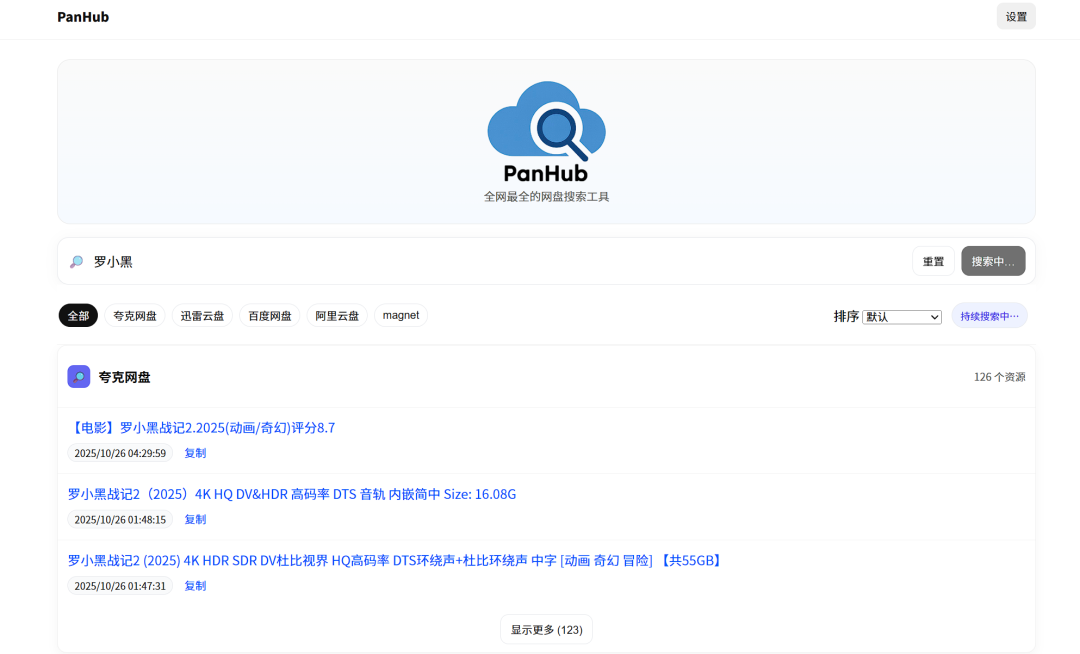
Task: Switch to 百度网盘 filter
Action: (x=270, y=316)
